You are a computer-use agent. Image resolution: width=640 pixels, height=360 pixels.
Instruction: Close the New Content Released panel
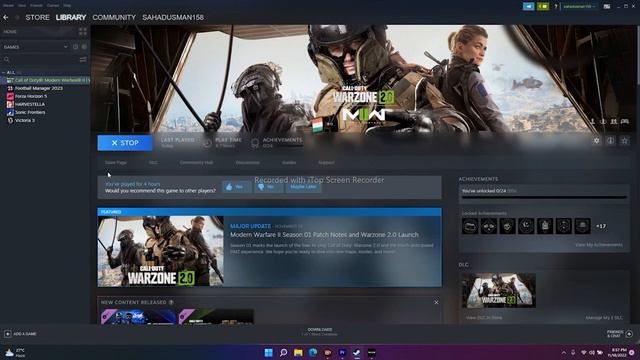(x=436, y=302)
